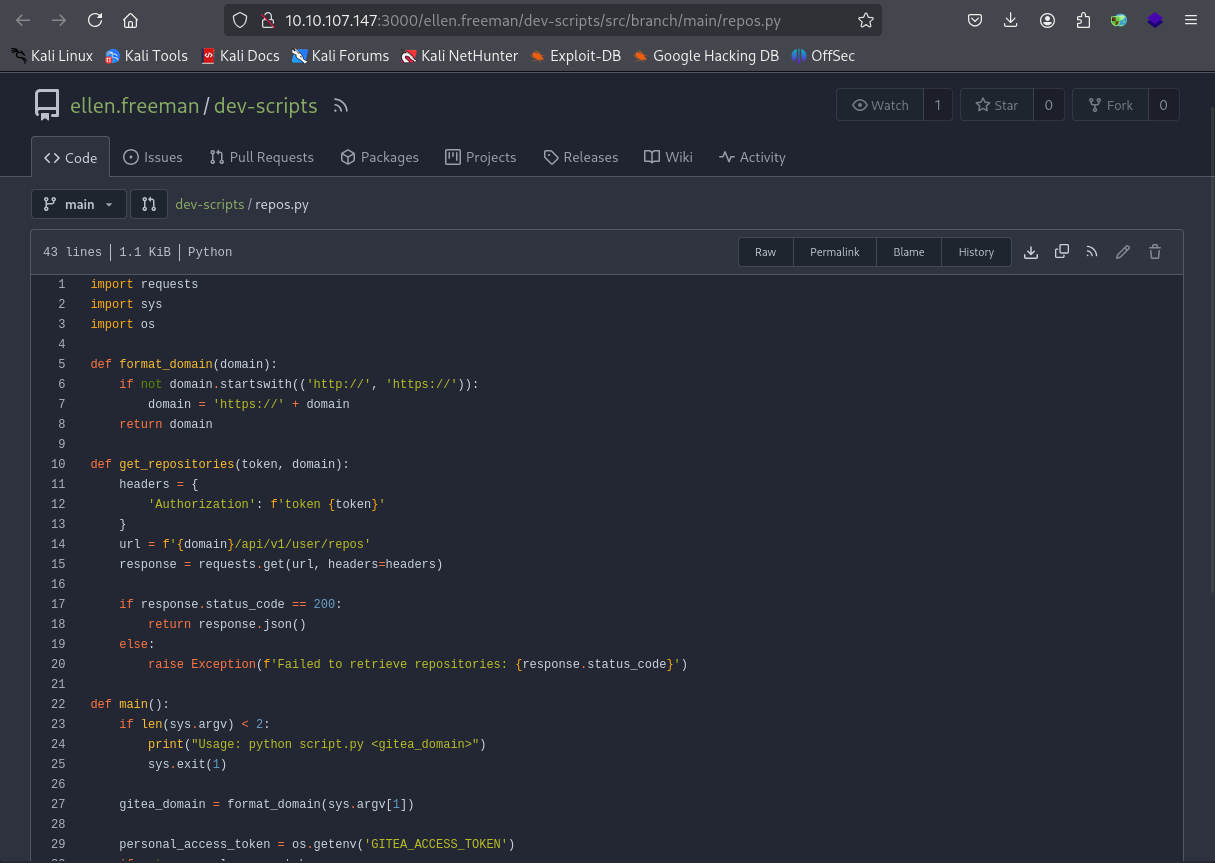Open the colorful globe extension icon

tap(1119, 20)
